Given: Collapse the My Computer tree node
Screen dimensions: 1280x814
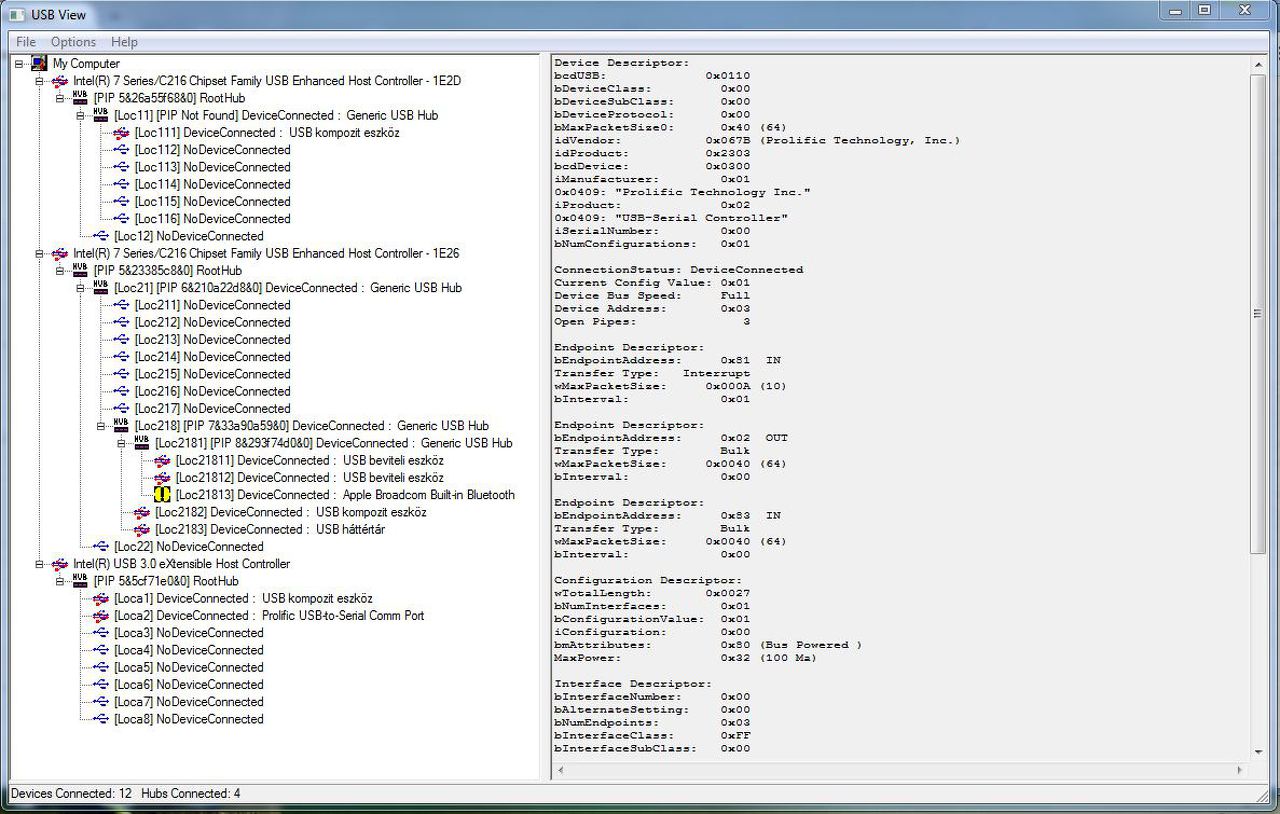Looking at the screenshot, I should 19,64.
